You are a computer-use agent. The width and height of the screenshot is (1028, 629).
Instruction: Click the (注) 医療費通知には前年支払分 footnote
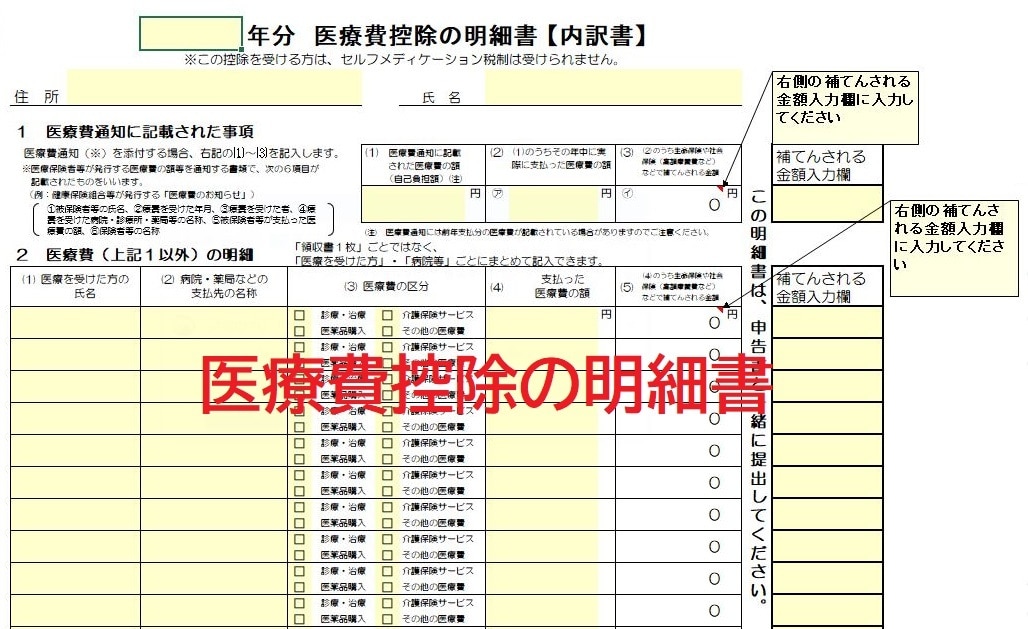[537, 232]
